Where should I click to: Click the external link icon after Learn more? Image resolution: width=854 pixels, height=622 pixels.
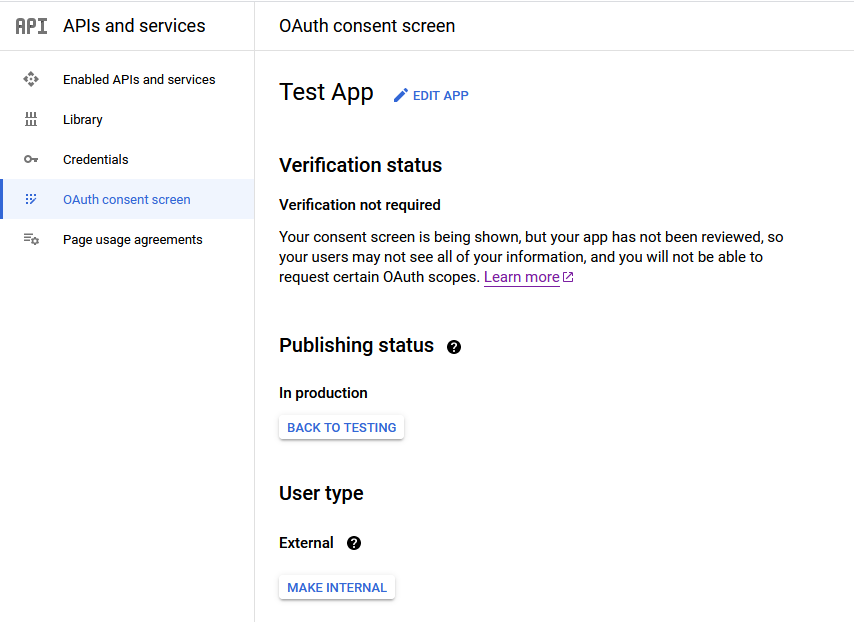[567, 277]
